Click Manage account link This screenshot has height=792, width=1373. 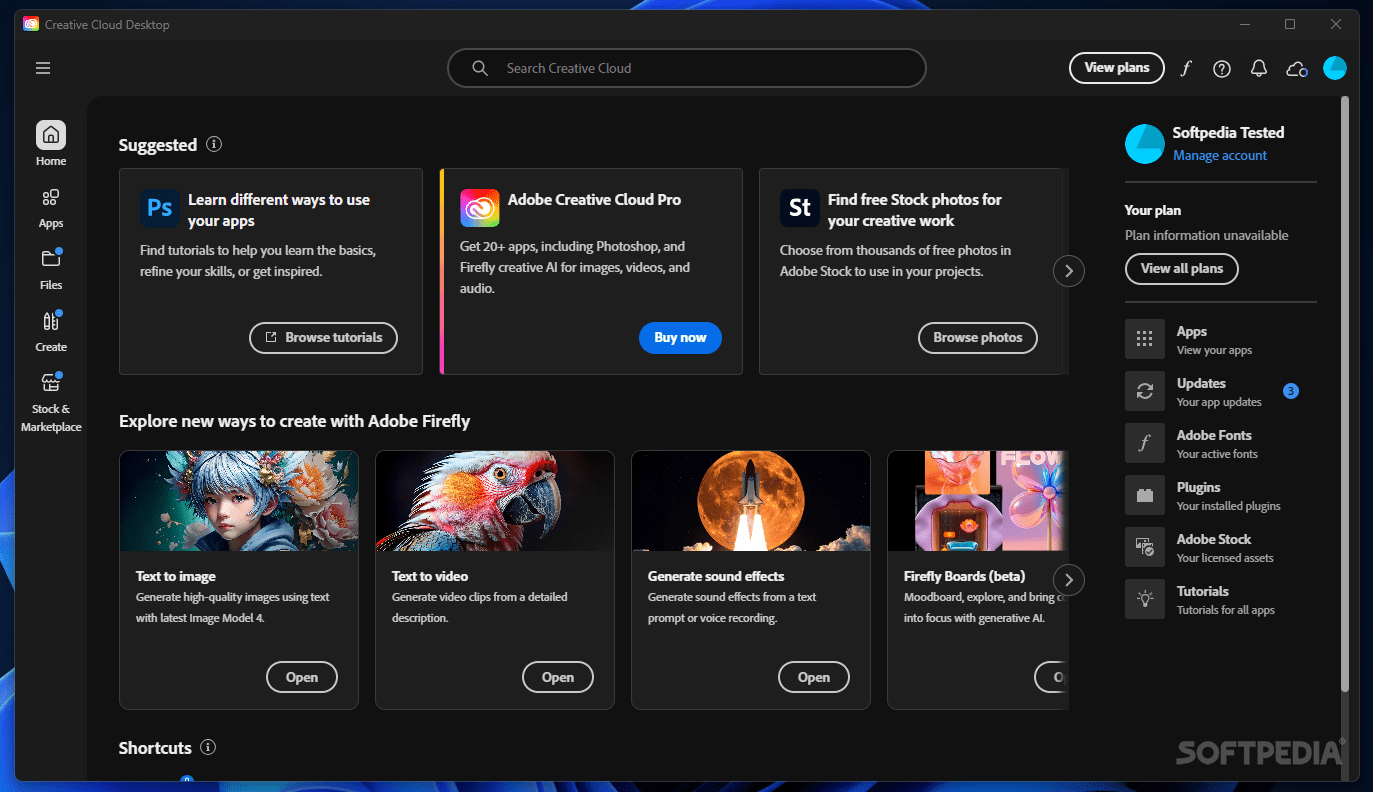1220,155
